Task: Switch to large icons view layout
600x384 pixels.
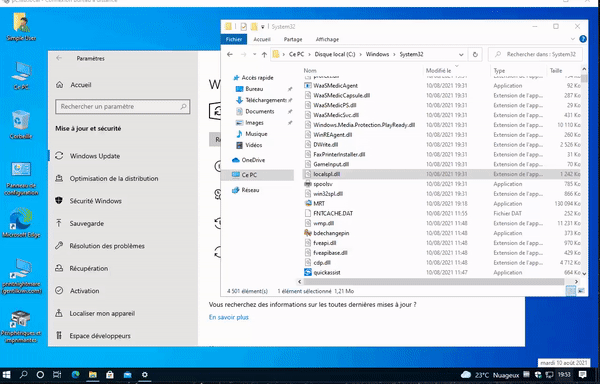Action: point(581,291)
